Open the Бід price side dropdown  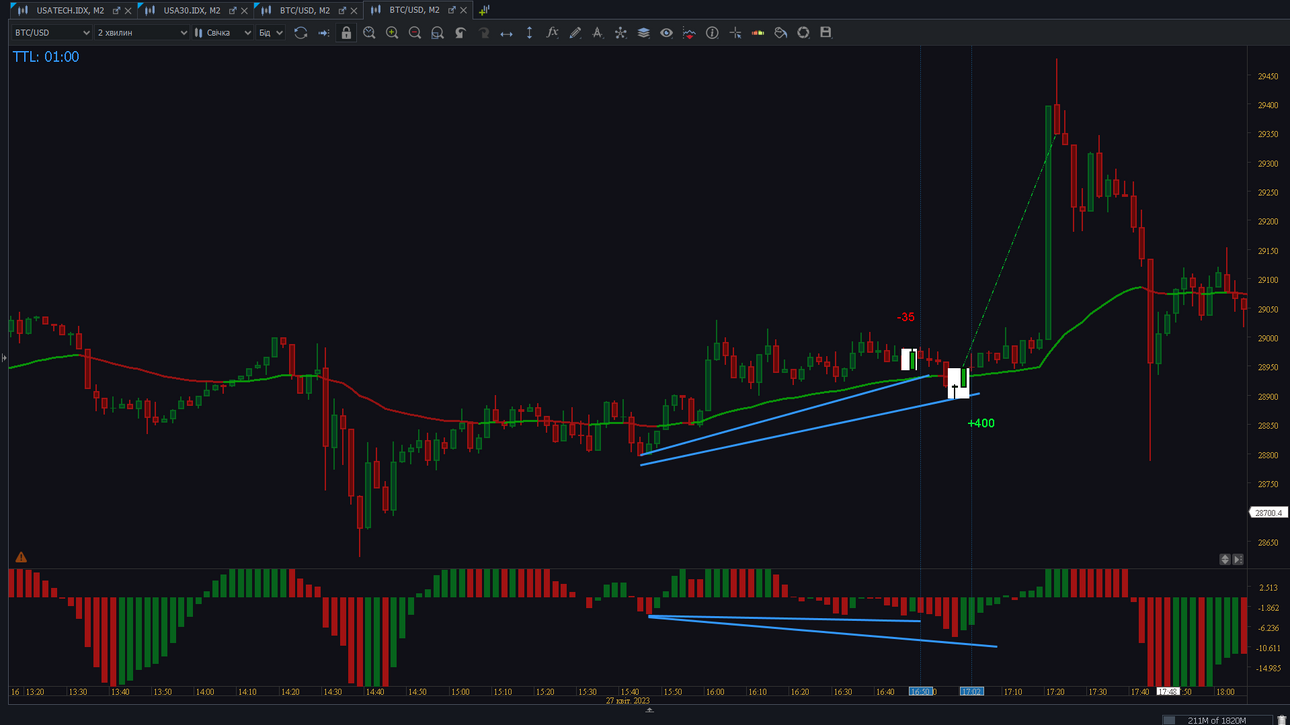click(x=271, y=33)
